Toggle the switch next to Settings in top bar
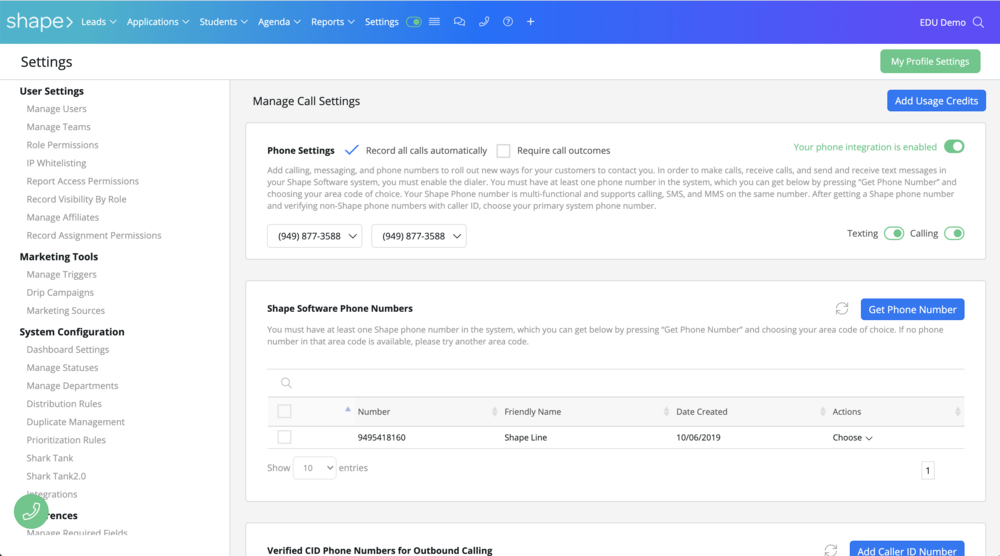 click(x=414, y=22)
